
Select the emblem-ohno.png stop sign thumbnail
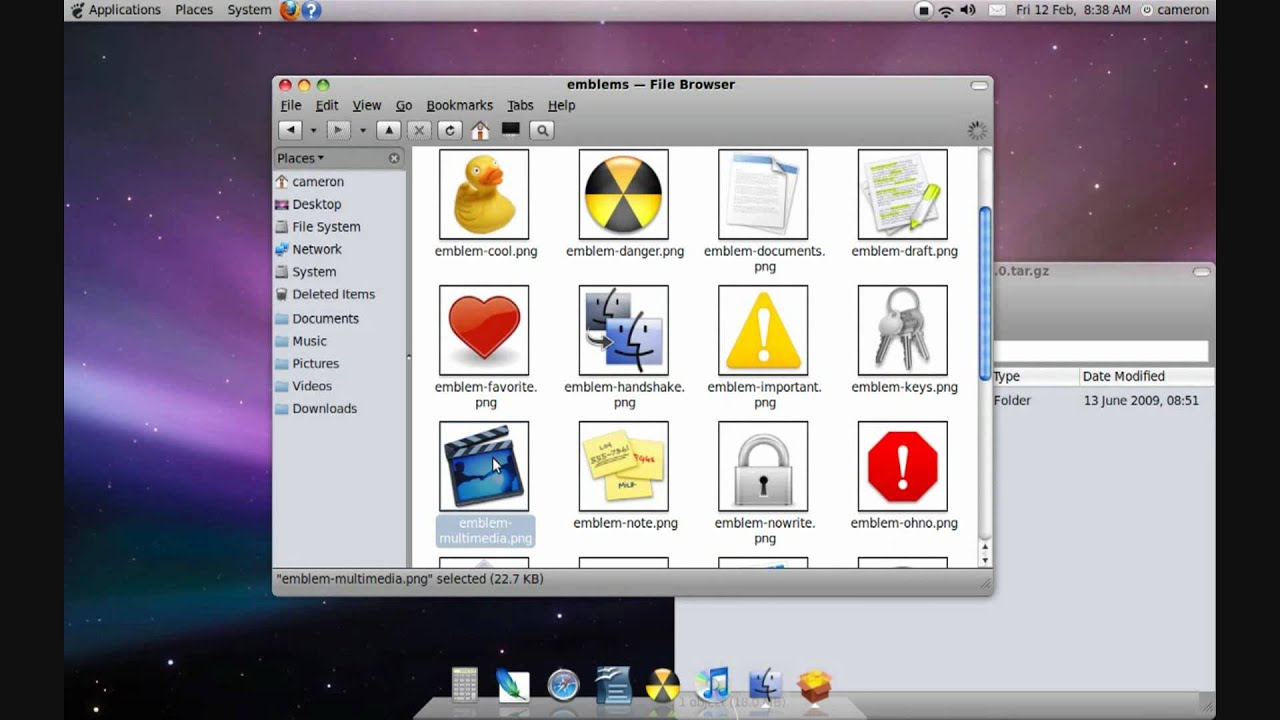(x=902, y=466)
